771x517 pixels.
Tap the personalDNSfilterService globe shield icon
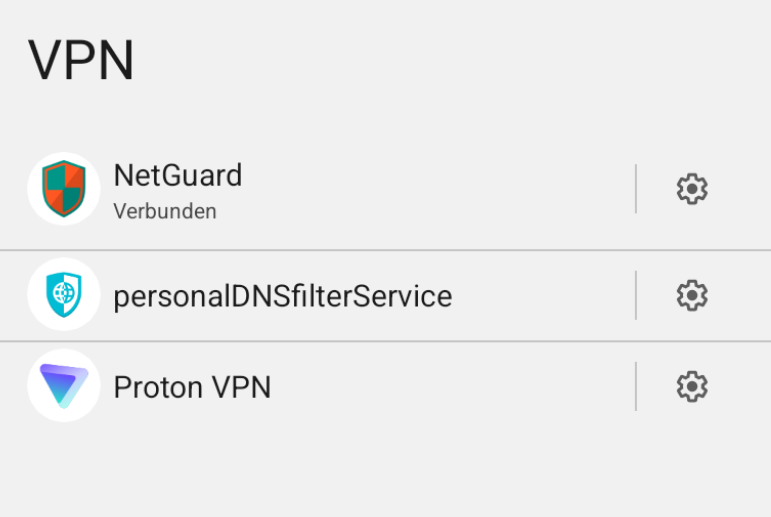click(64, 295)
